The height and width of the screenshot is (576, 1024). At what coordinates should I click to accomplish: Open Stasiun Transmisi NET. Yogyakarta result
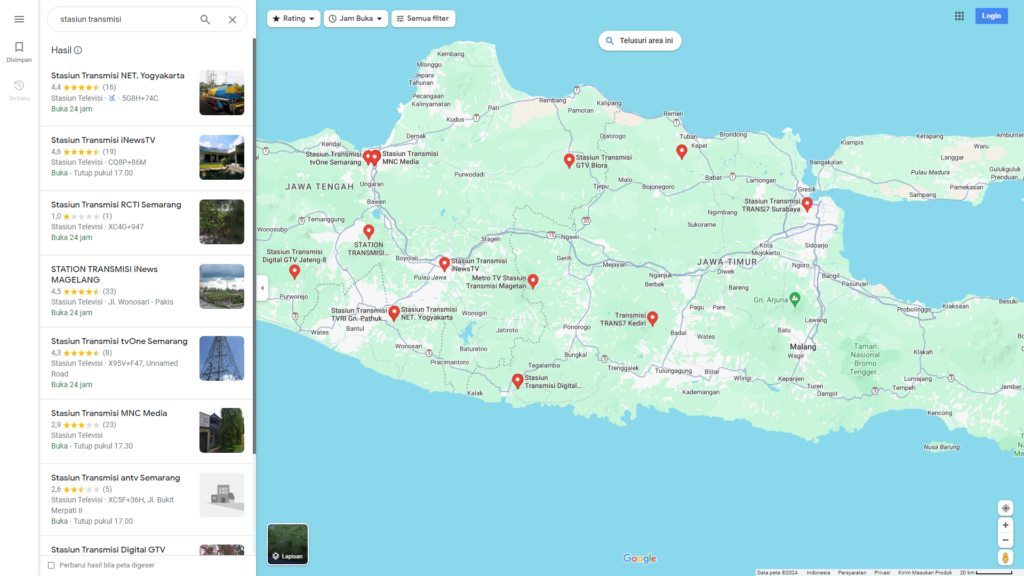coord(146,94)
